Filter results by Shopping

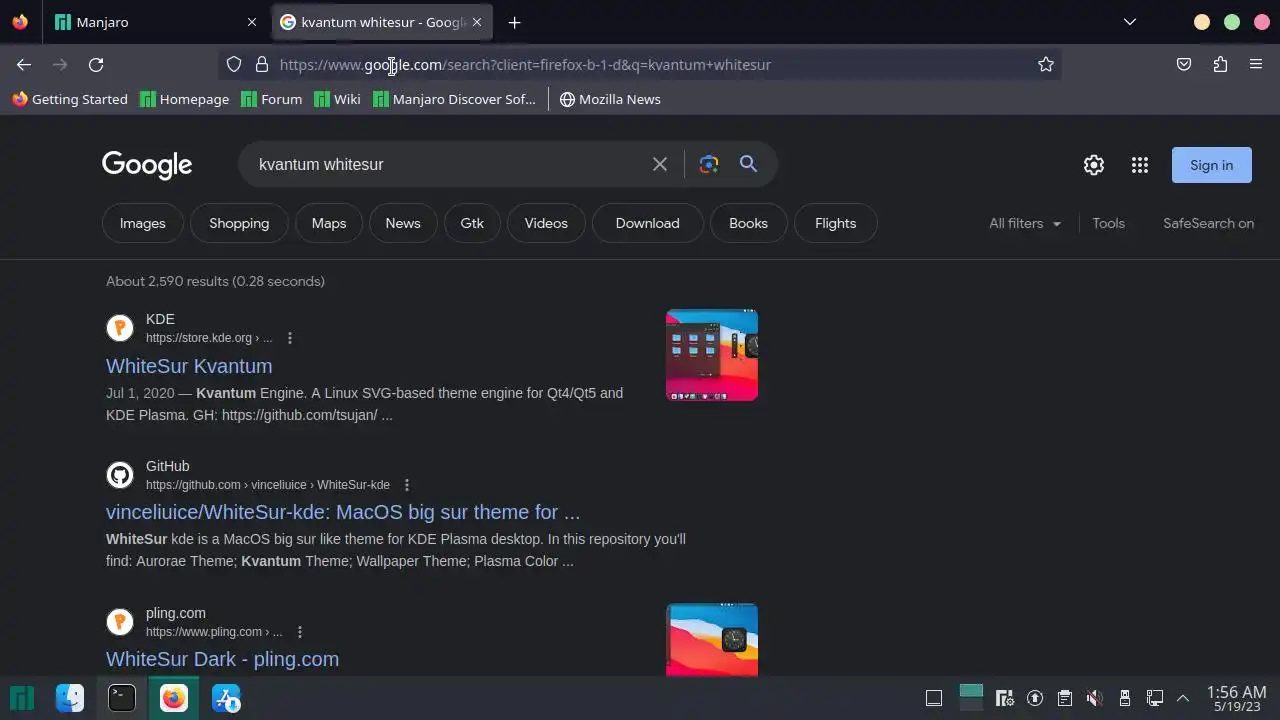[239, 223]
